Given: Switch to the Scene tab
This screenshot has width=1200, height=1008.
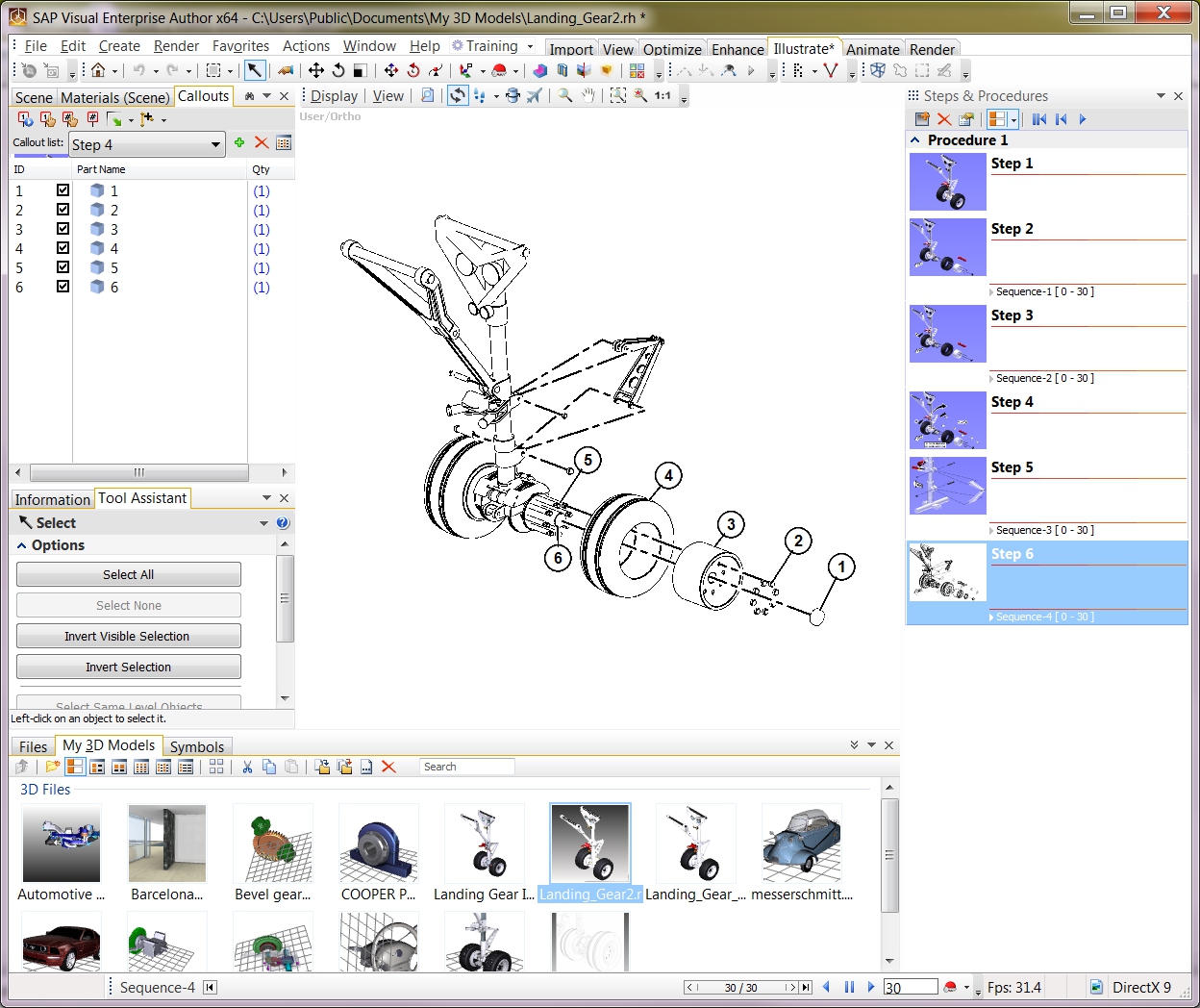Looking at the screenshot, I should pos(34,97).
